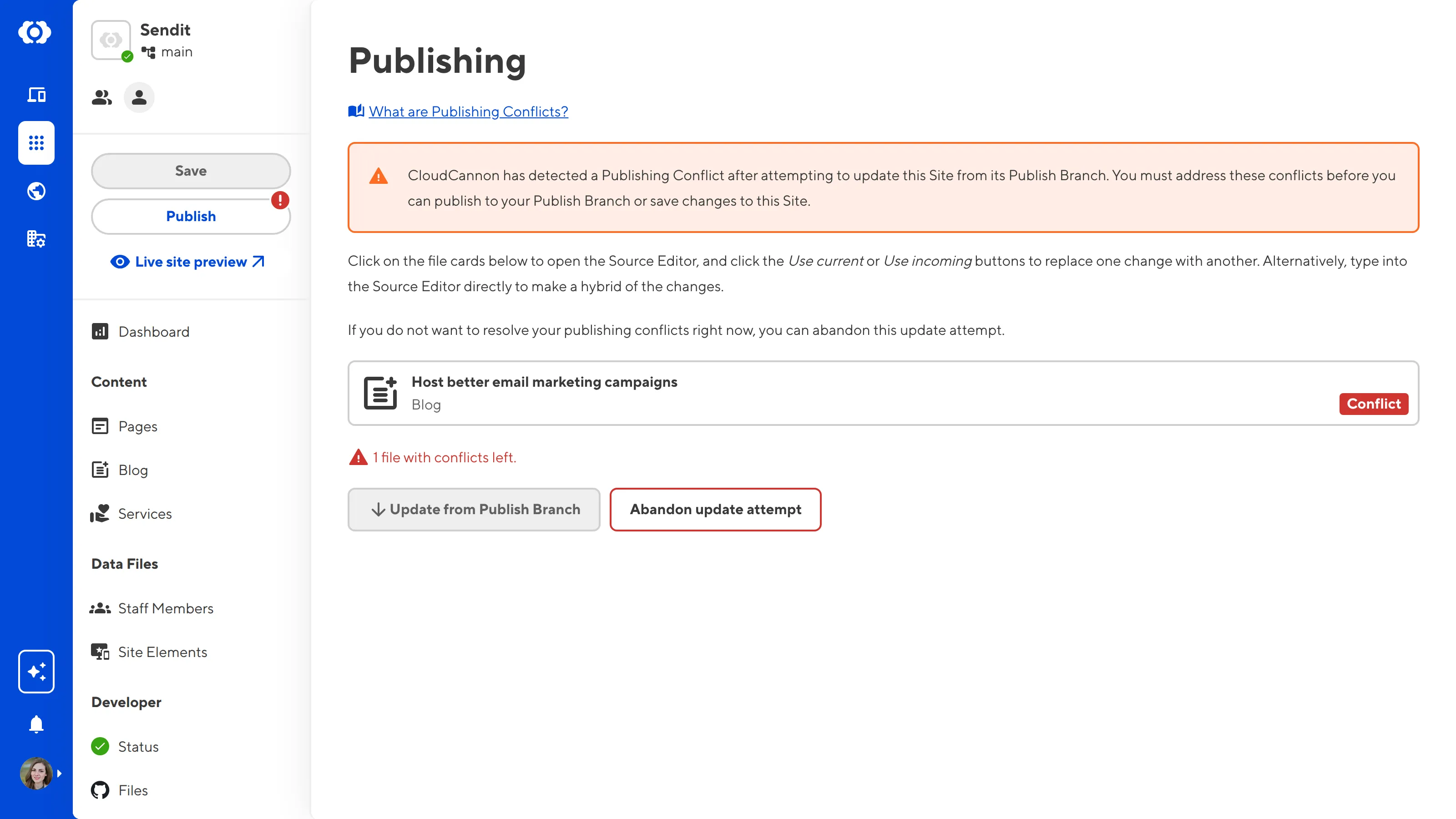This screenshot has width=1456, height=819.
Task: Open What are Publishing Conflicts link
Action: [x=468, y=111]
